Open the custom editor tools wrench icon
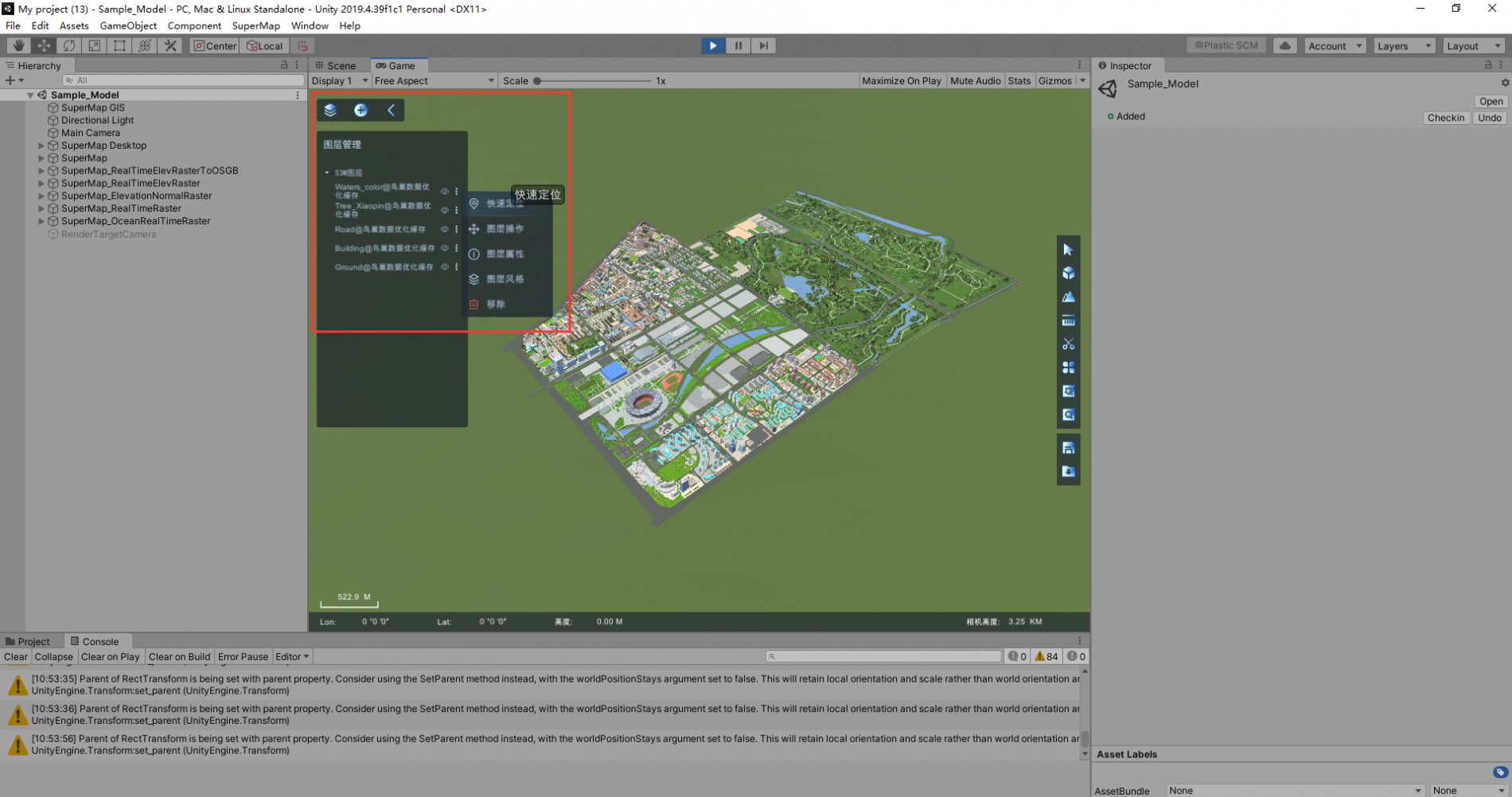1512x797 pixels. click(x=170, y=45)
